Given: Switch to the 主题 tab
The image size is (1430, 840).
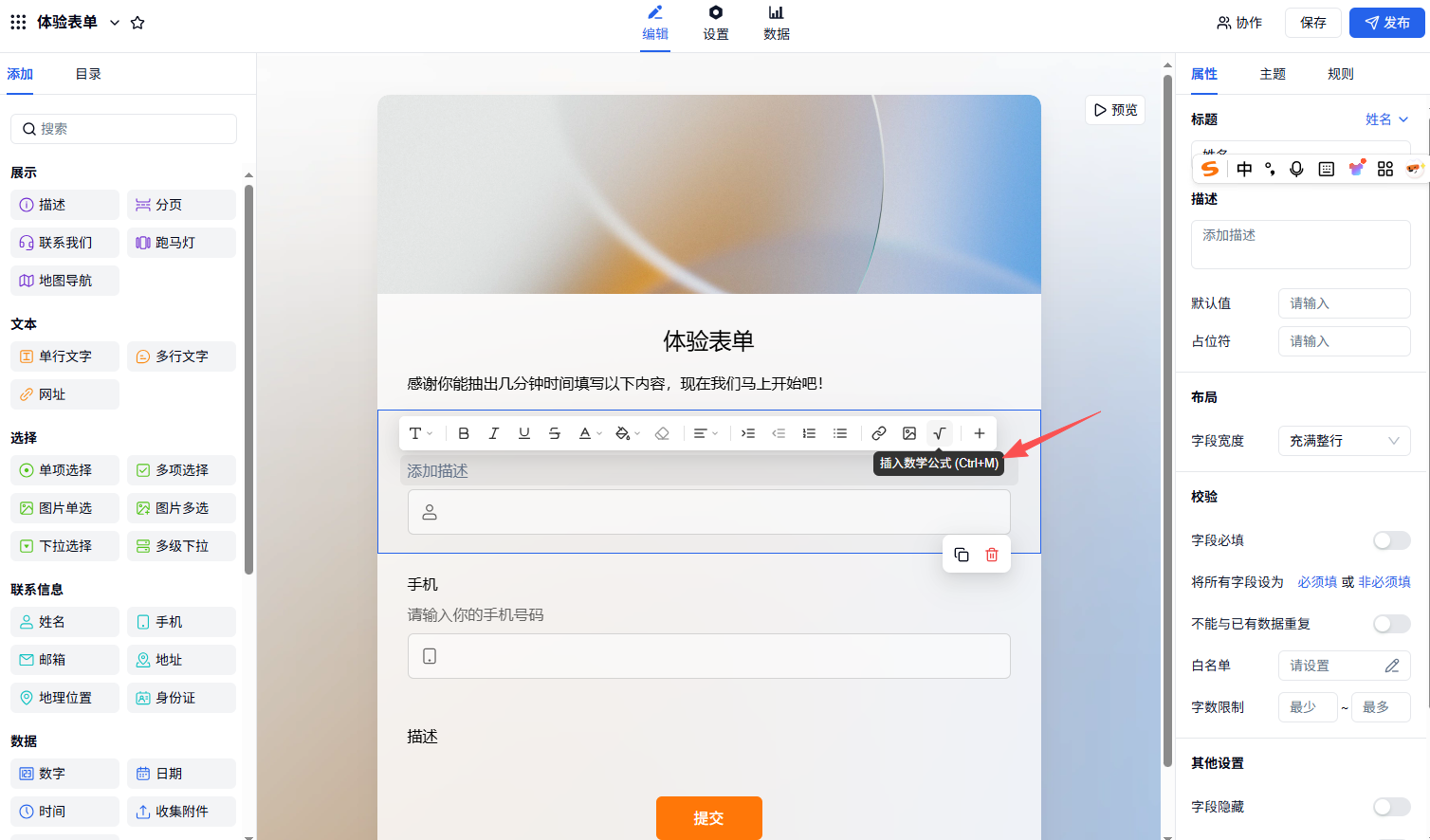Looking at the screenshot, I should [1273, 74].
